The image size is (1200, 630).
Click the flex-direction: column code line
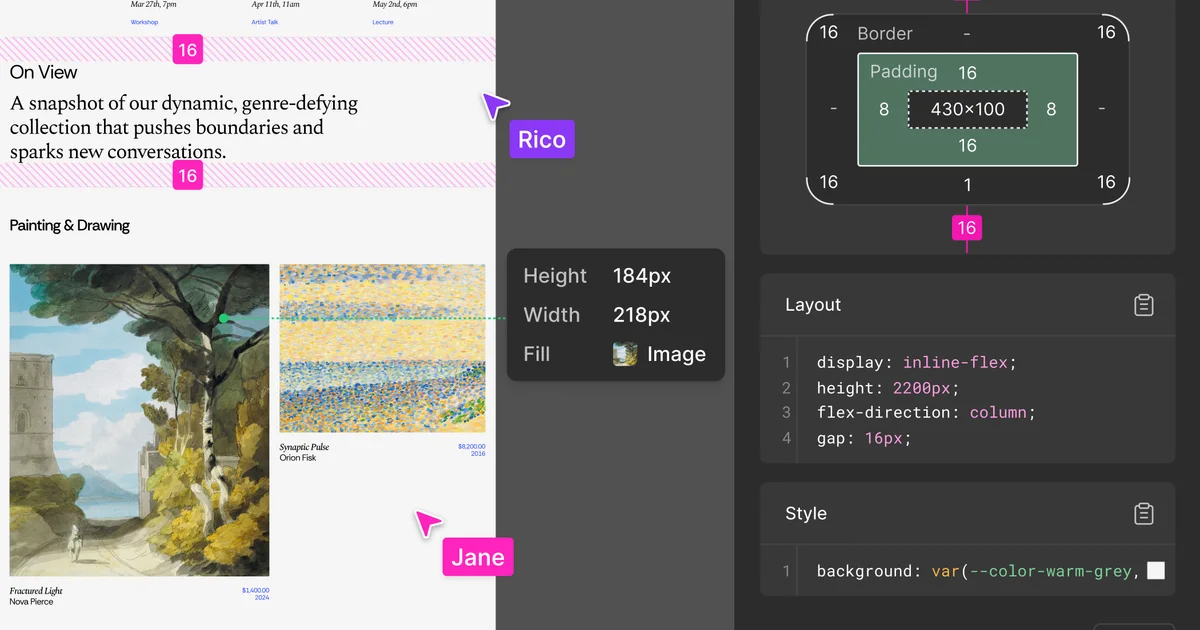[x=926, y=412]
